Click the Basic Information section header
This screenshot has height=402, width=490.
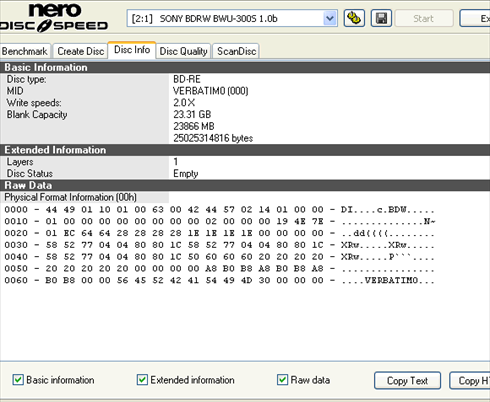pyautogui.click(x=245, y=67)
